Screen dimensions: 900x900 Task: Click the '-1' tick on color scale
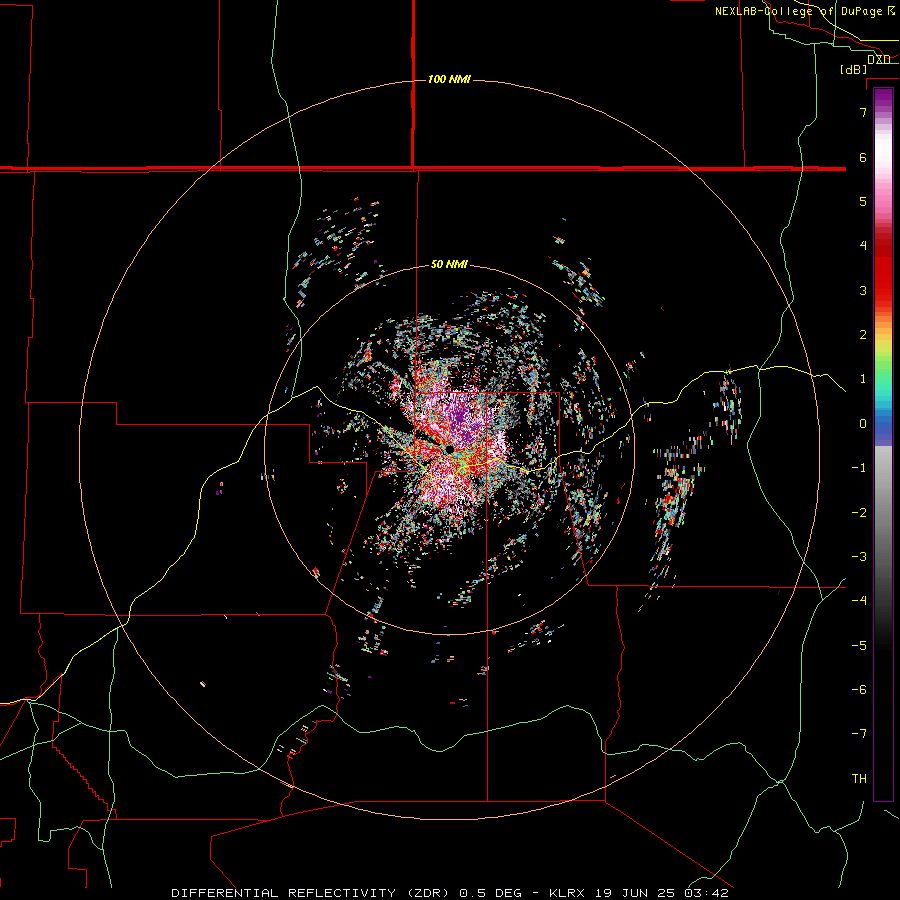(859, 467)
